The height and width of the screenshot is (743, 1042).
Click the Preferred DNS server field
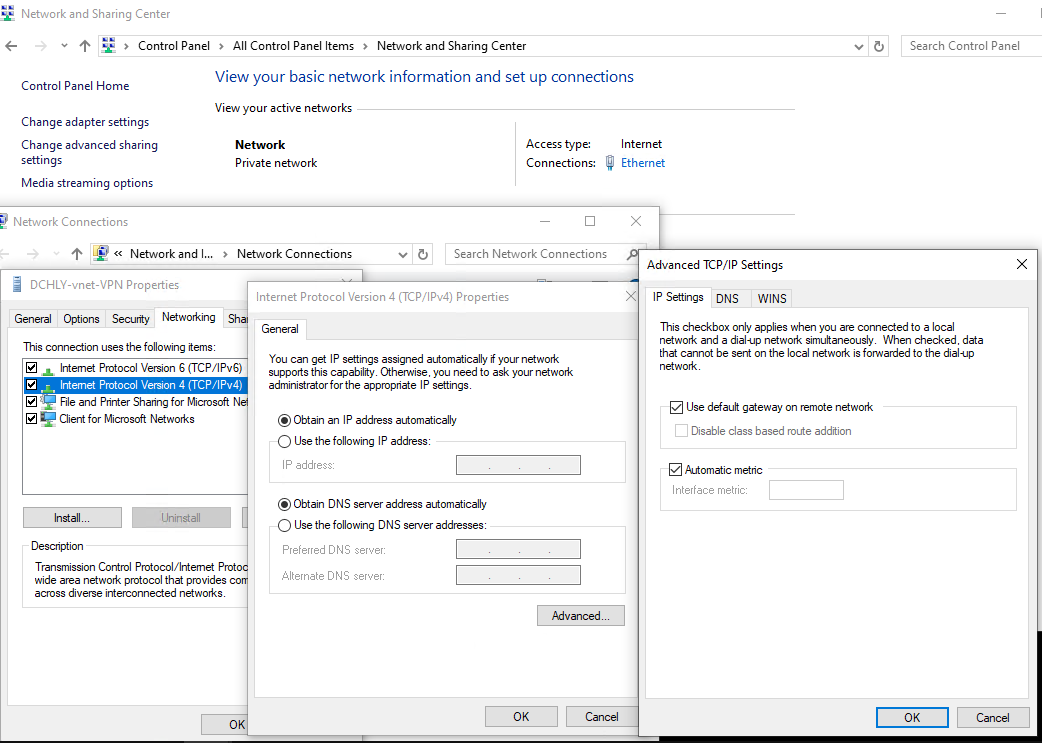tap(518, 550)
